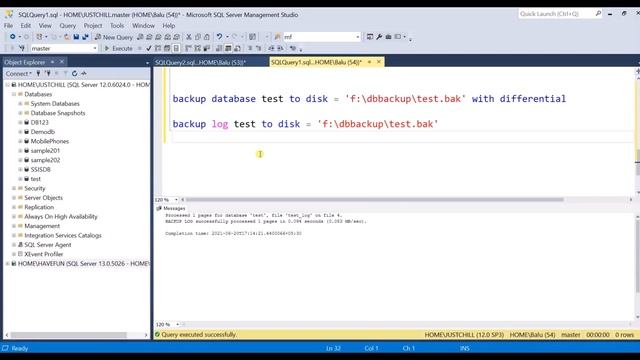Click the Copy icon in toolbar
Image resolution: width=640 pixels, height=360 pixels.
198,37
